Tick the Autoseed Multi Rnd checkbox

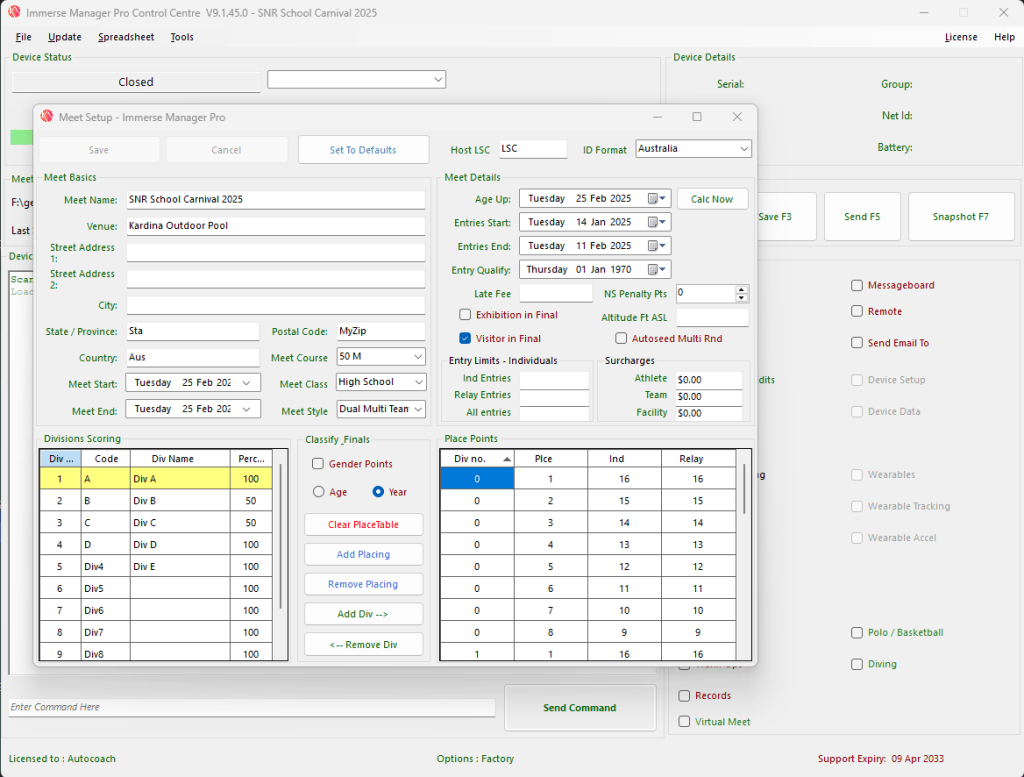pos(621,338)
